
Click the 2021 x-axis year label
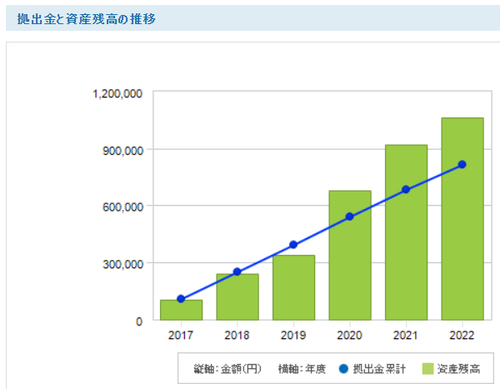pyautogui.click(x=406, y=335)
